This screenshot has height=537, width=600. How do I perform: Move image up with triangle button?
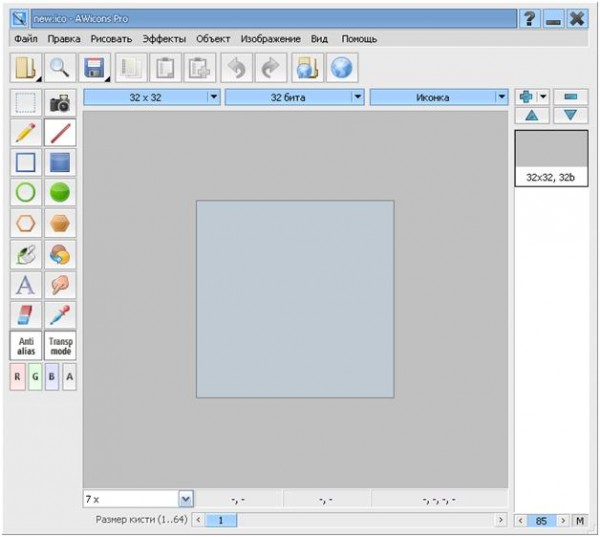532,115
